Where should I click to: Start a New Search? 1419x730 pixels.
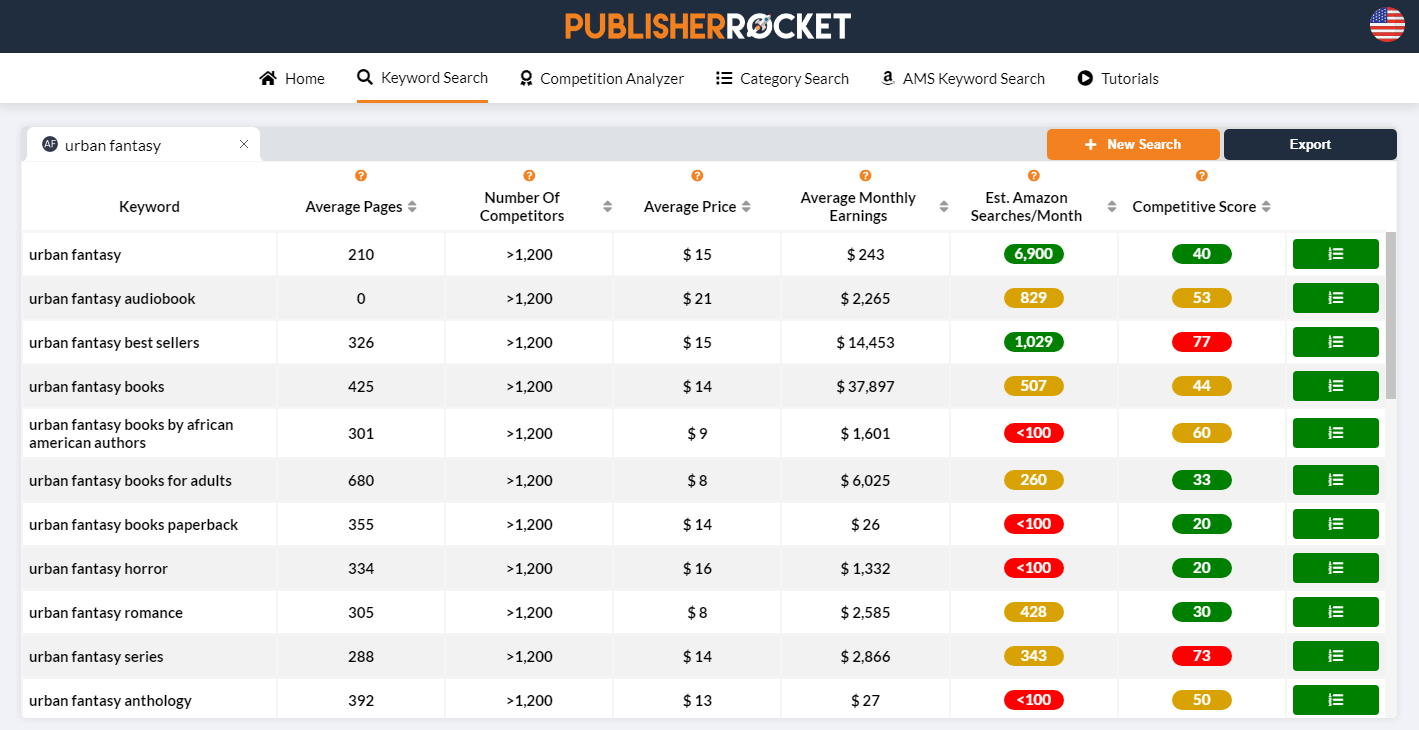click(1133, 144)
